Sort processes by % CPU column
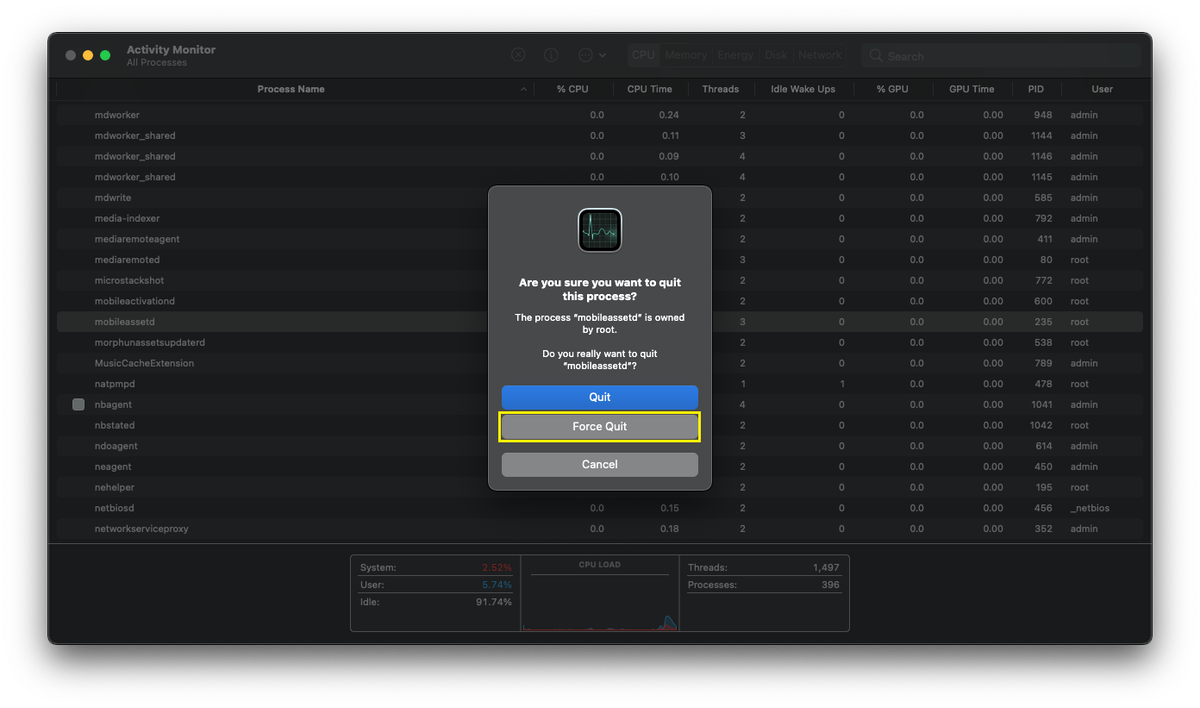 [572, 89]
